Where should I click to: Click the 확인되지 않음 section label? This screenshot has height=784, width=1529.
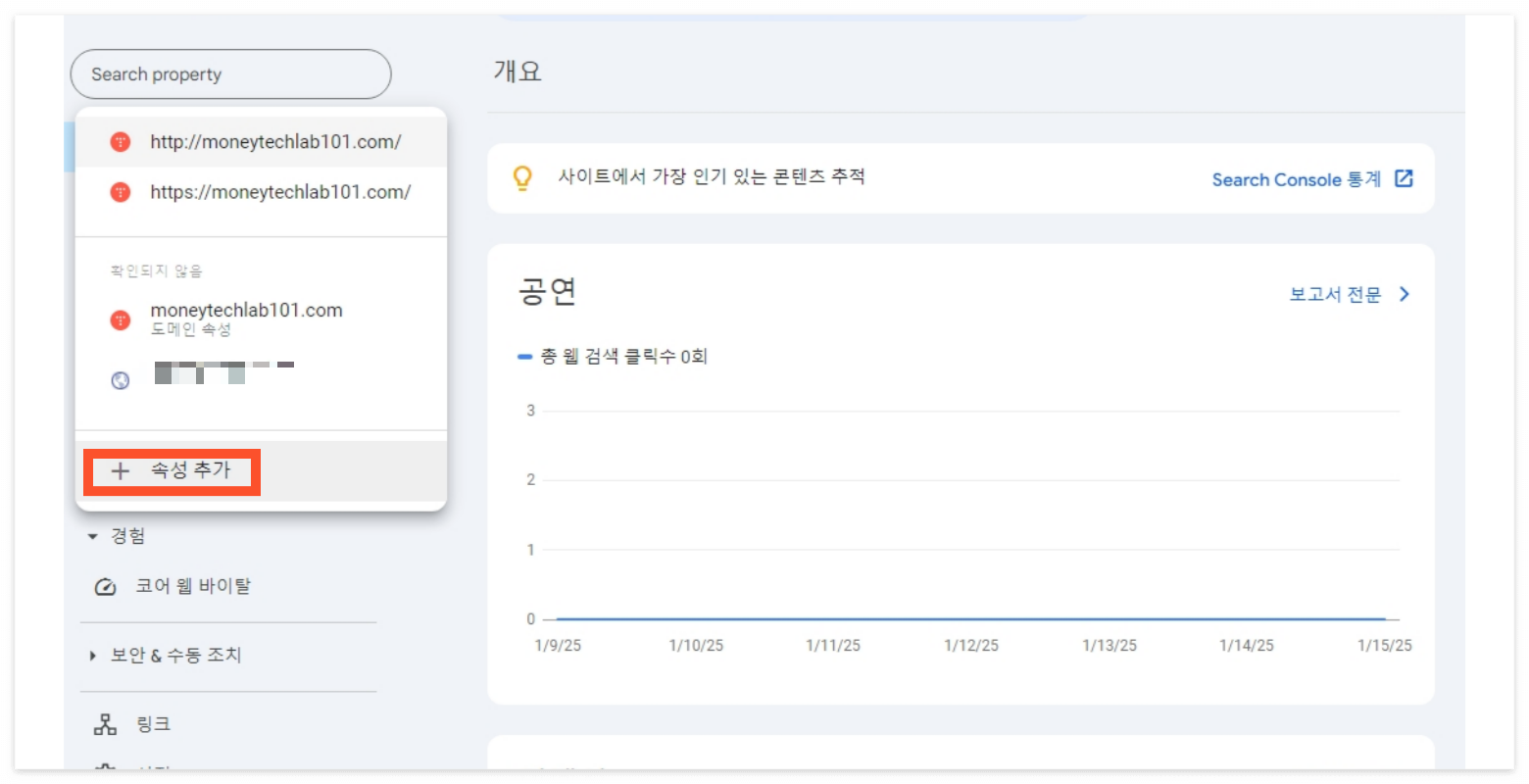point(156,270)
